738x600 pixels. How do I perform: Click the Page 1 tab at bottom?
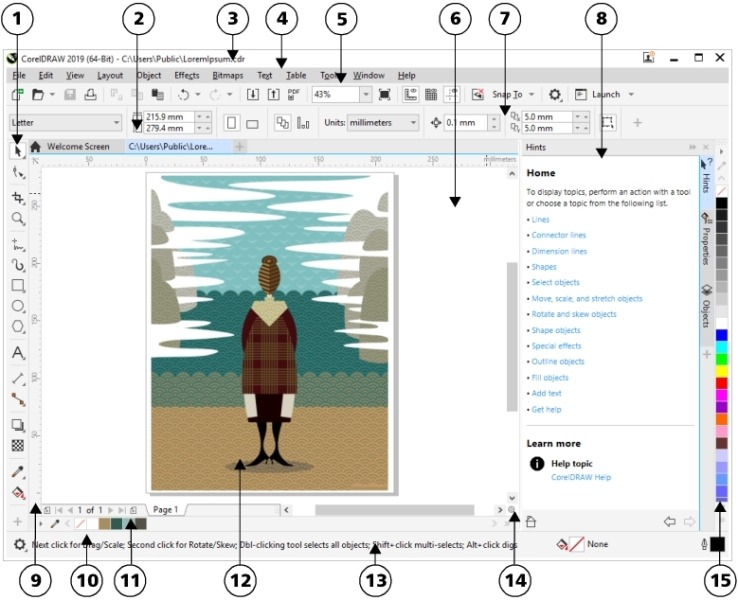[x=165, y=510]
